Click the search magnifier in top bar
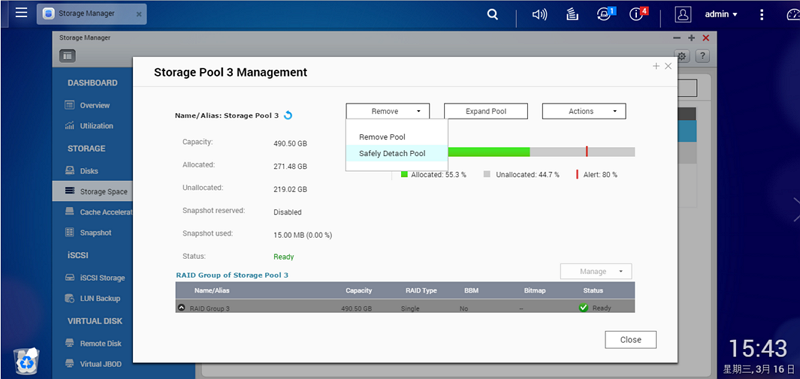800x379 pixels. click(492, 15)
